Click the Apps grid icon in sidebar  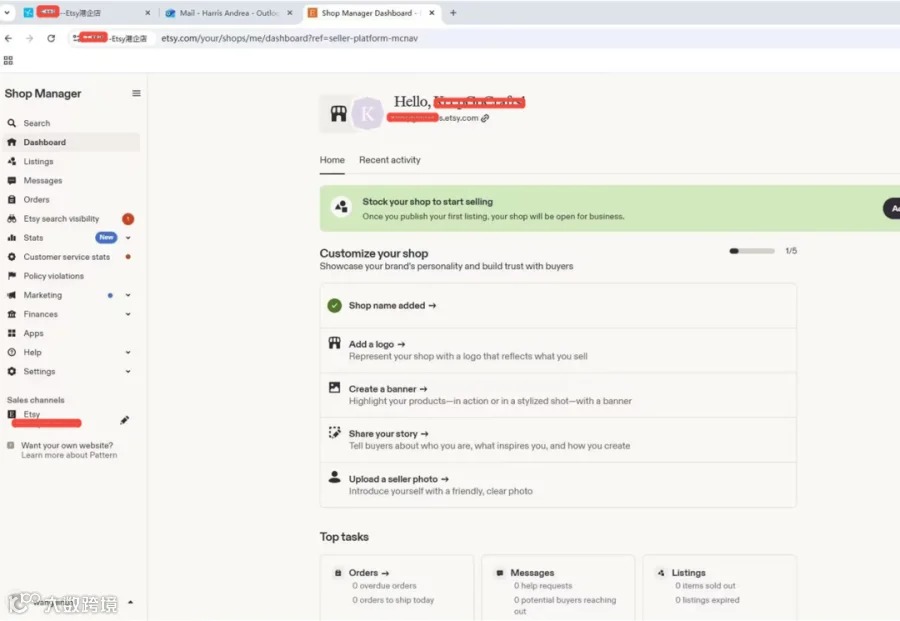coord(11,333)
